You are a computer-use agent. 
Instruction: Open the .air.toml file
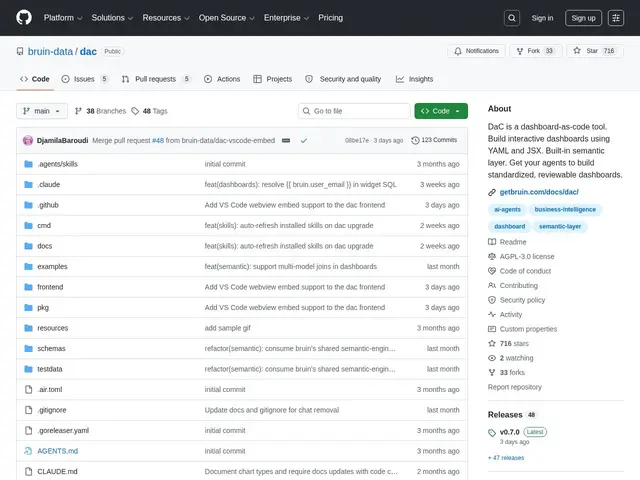tap(50, 389)
